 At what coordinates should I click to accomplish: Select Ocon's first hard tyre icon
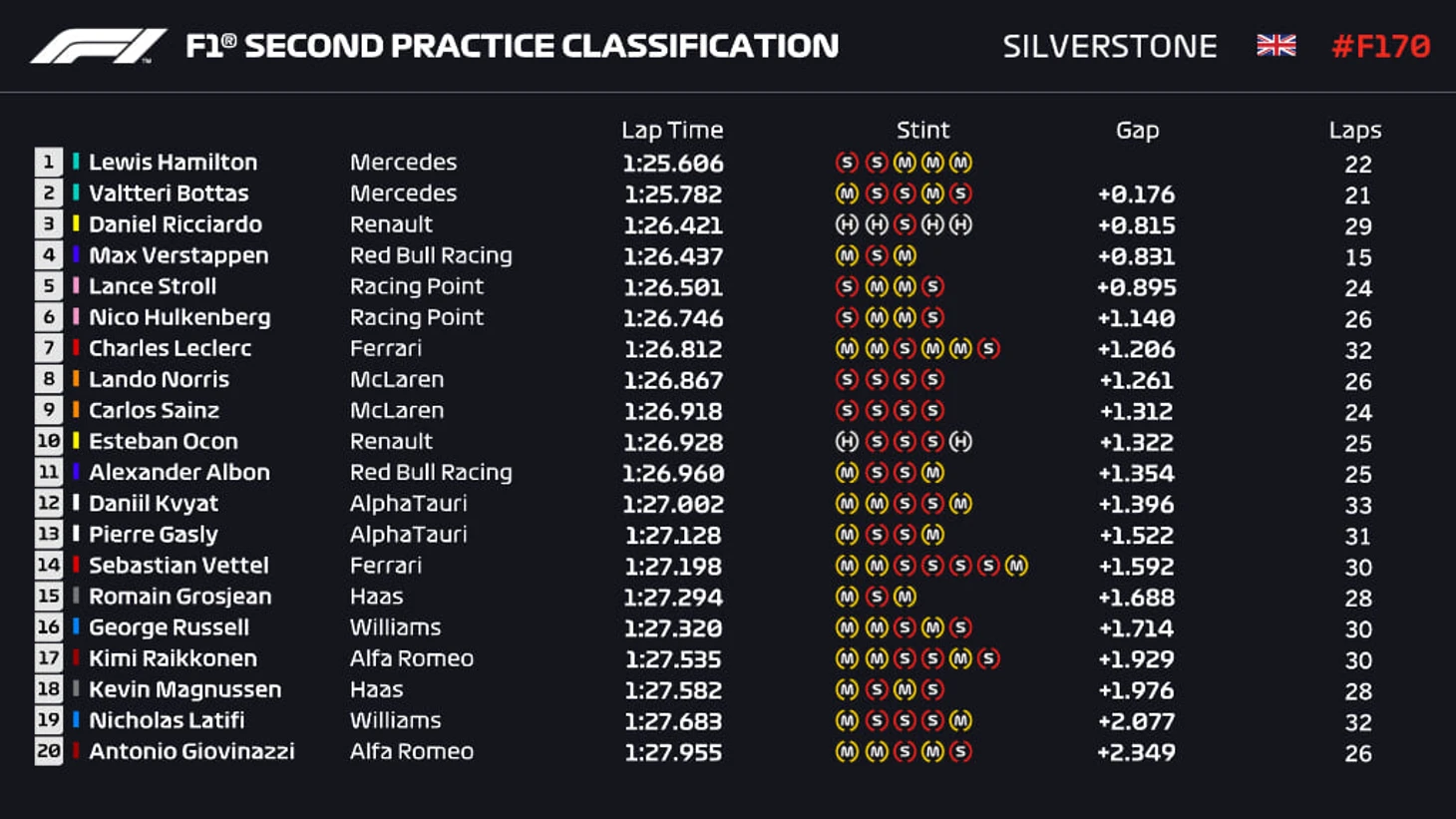[847, 441]
